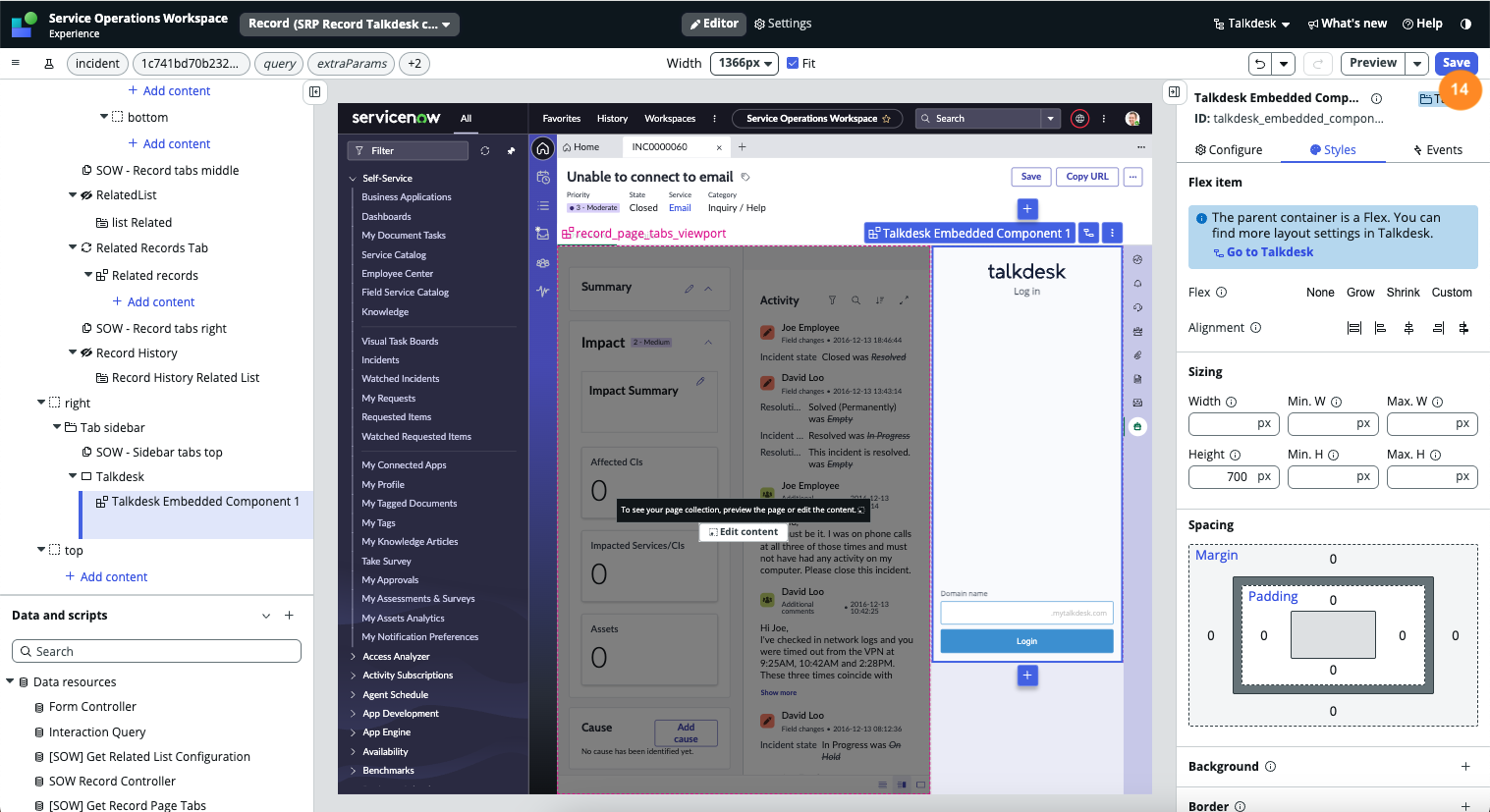Open the Preview options dropdown arrow

pos(1417,64)
